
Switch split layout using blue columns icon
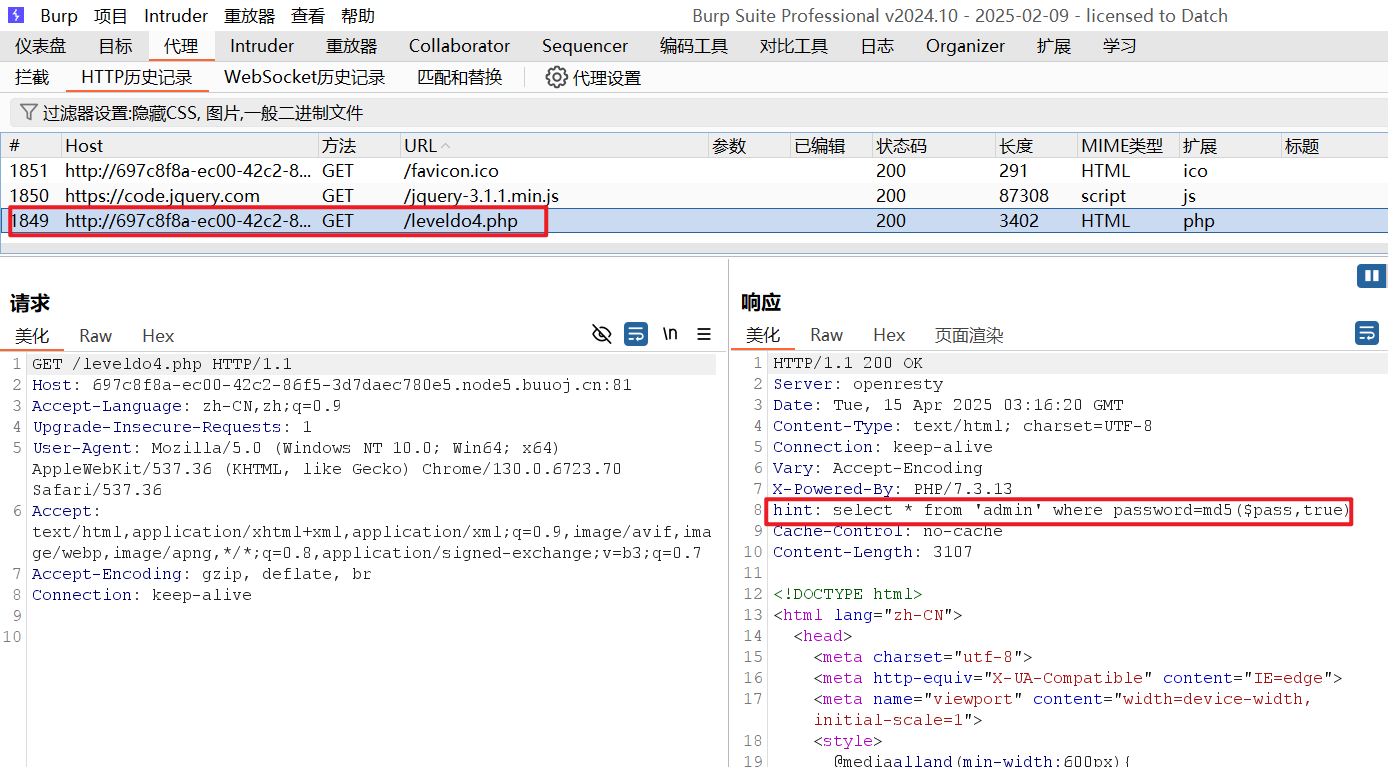[1371, 275]
